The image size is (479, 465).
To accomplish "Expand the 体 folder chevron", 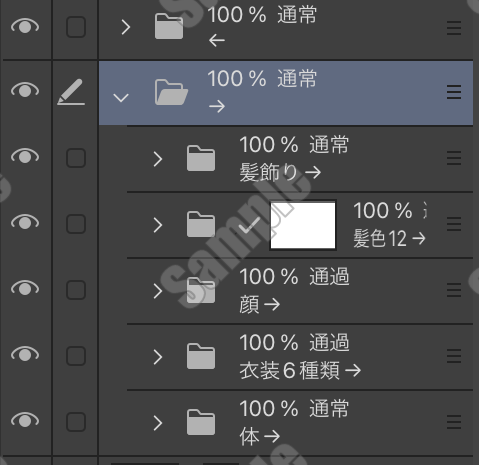I will click(x=158, y=423).
